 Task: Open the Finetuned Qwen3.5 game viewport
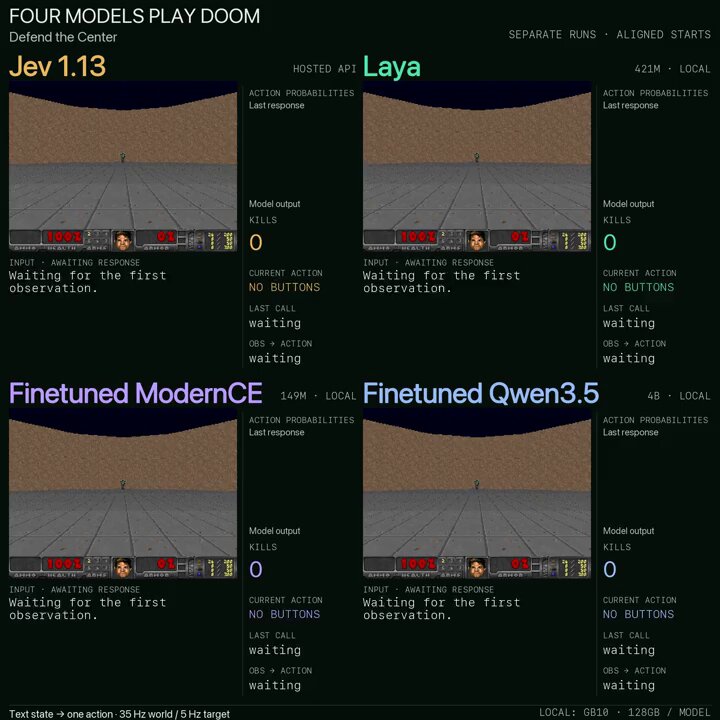point(477,494)
